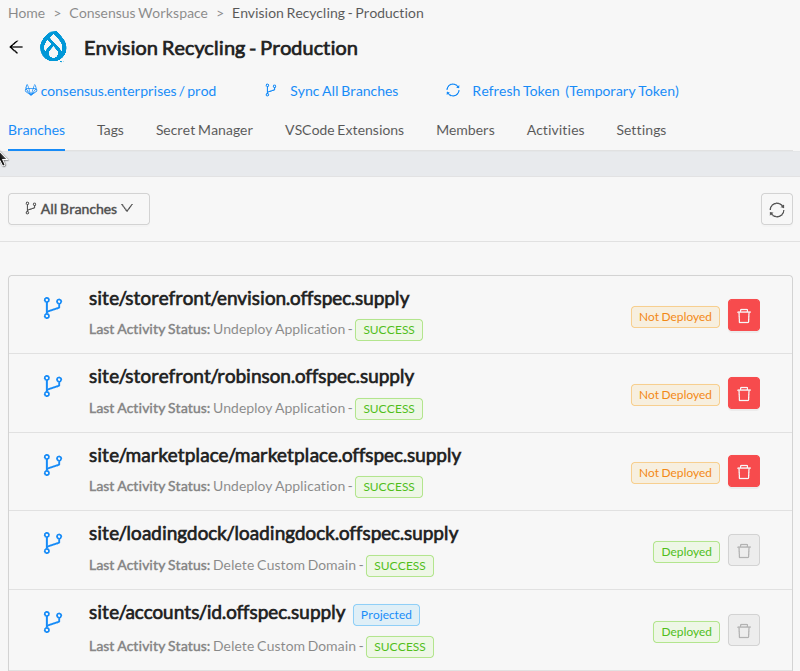Click the branch icon for site/accounts/id.offspec.supply
The height and width of the screenshot is (671, 800).
tap(53, 622)
